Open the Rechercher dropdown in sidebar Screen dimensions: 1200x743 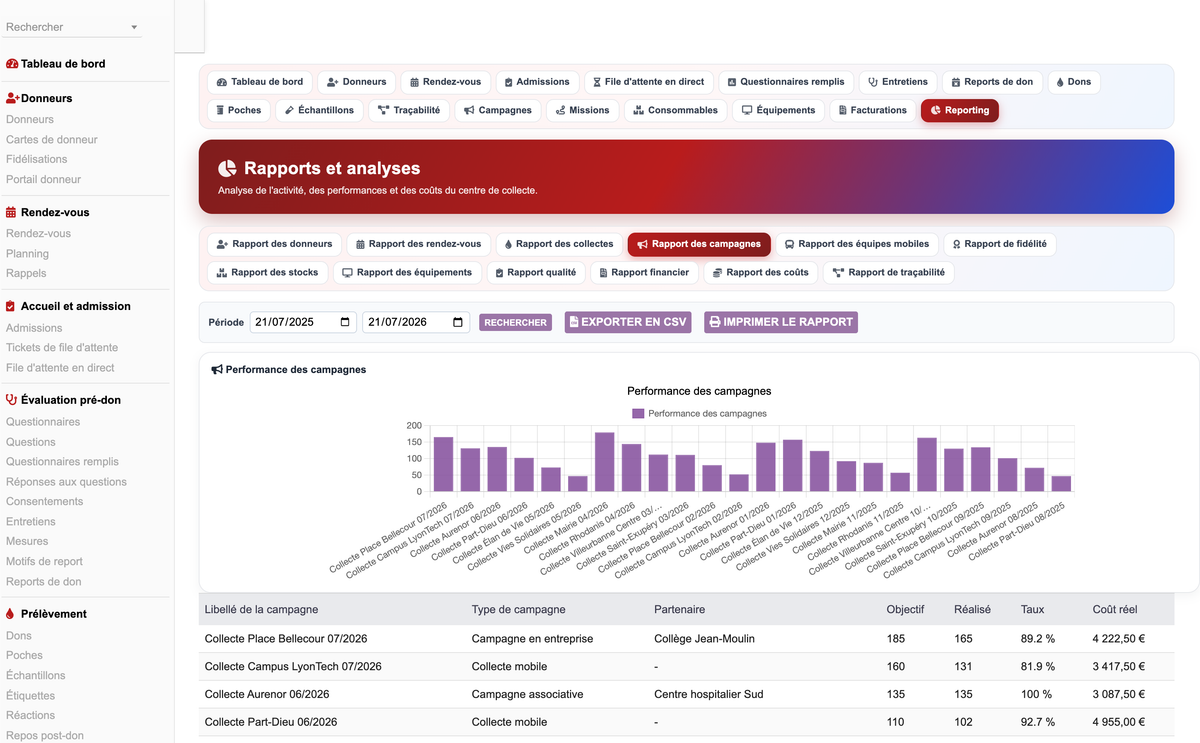pyautogui.click(x=72, y=27)
